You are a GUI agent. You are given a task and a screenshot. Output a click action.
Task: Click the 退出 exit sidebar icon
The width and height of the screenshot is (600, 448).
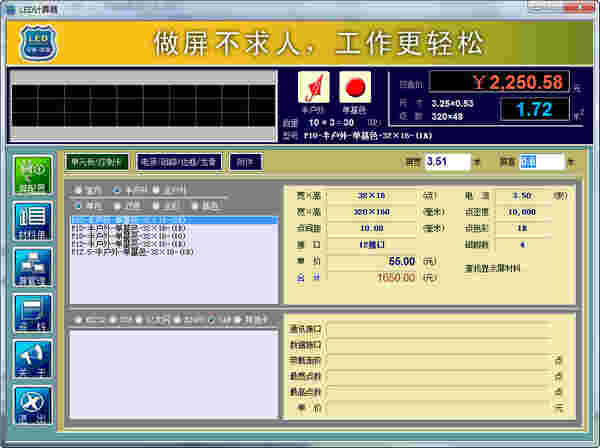(x=33, y=407)
